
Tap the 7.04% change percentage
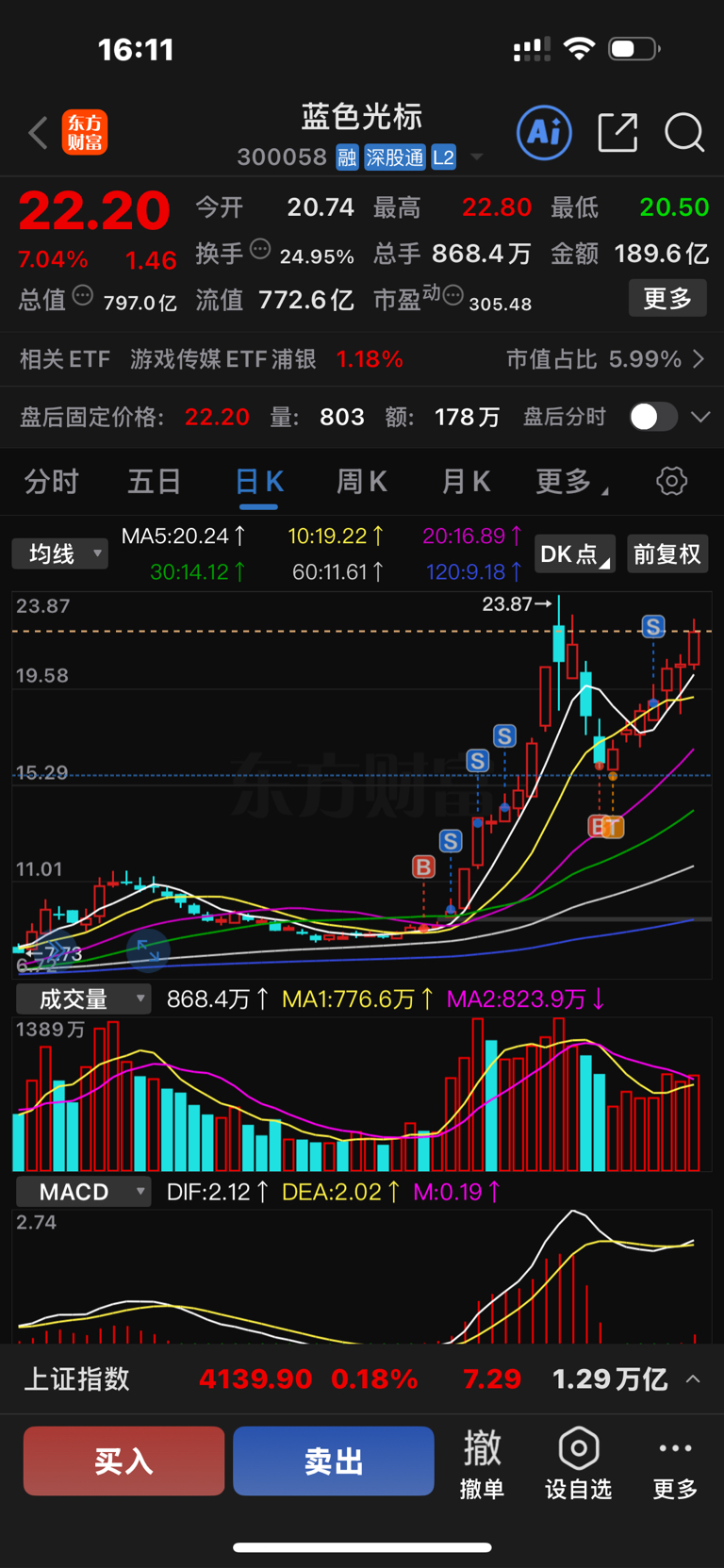(53, 259)
